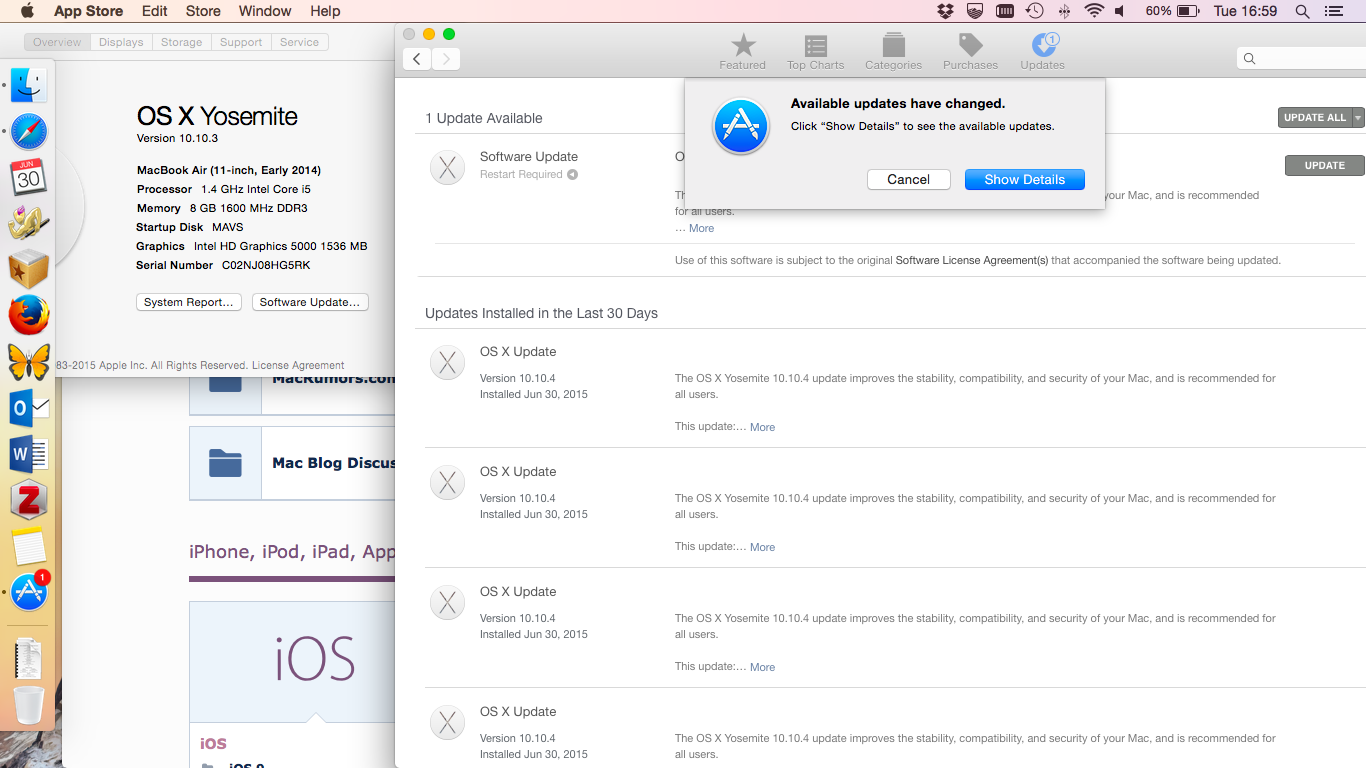The width and height of the screenshot is (1366, 768).
Task: Click the menu bar clock Tue 16:59
Action: click(x=1245, y=11)
